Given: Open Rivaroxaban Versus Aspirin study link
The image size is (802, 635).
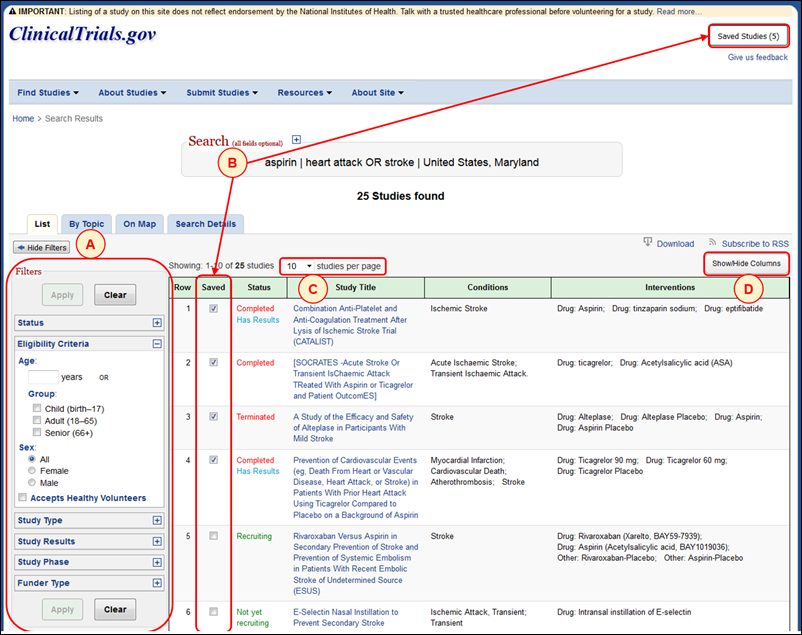Looking at the screenshot, I should [x=355, y=563].
